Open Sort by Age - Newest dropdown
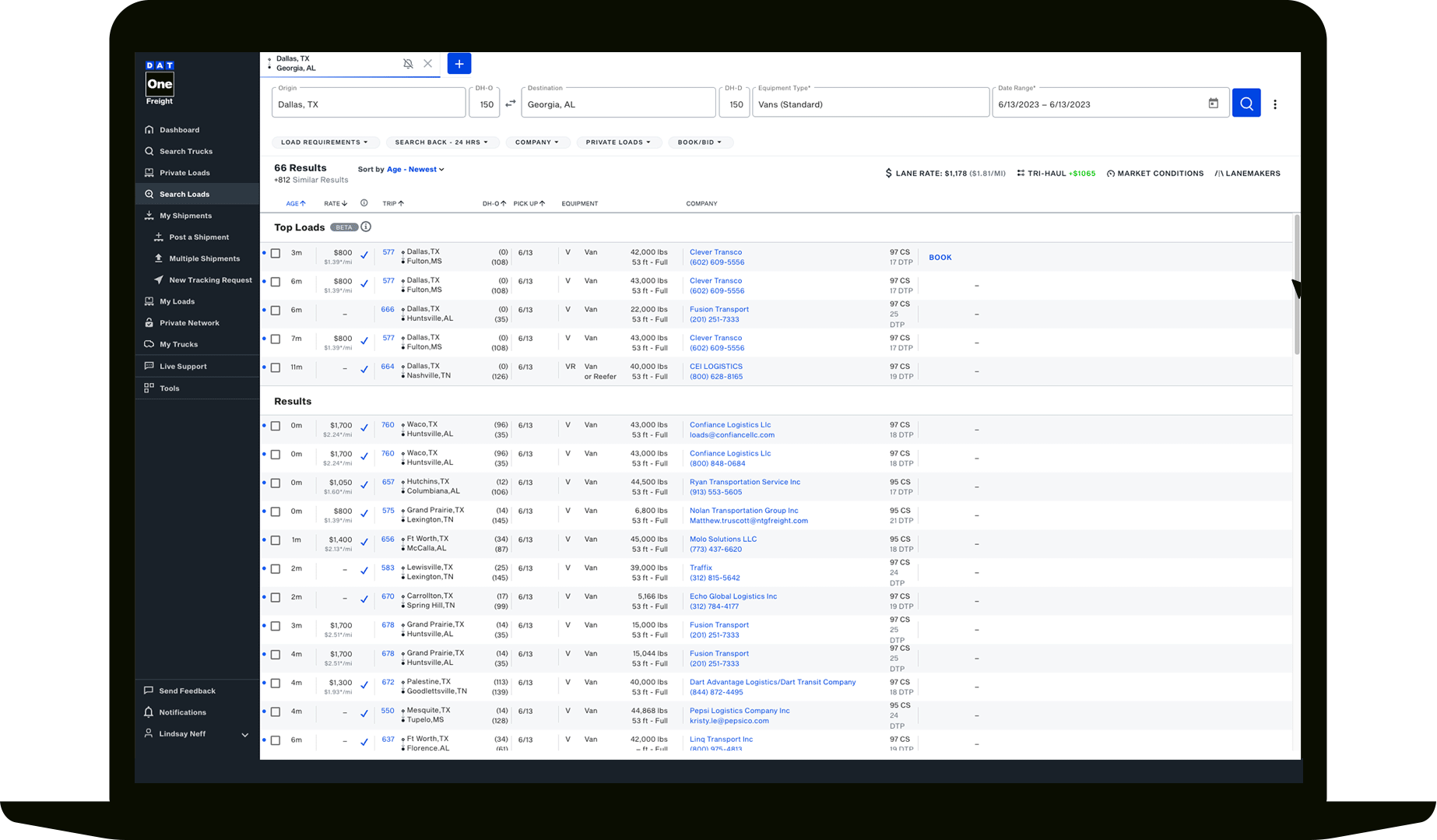 click(416, 170)
